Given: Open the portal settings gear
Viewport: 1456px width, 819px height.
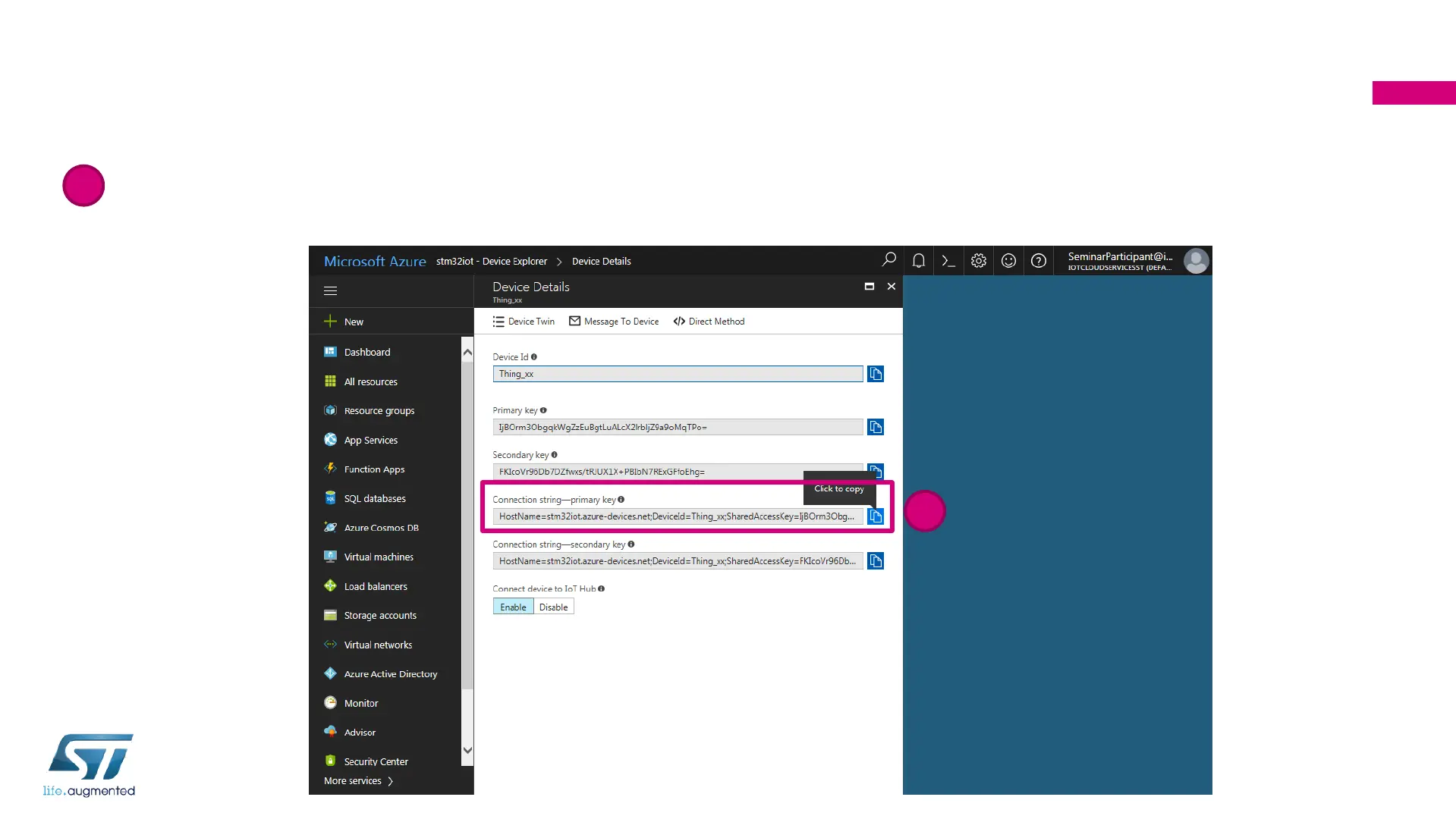Looking at the screenshot, I should tap(979, 261).
